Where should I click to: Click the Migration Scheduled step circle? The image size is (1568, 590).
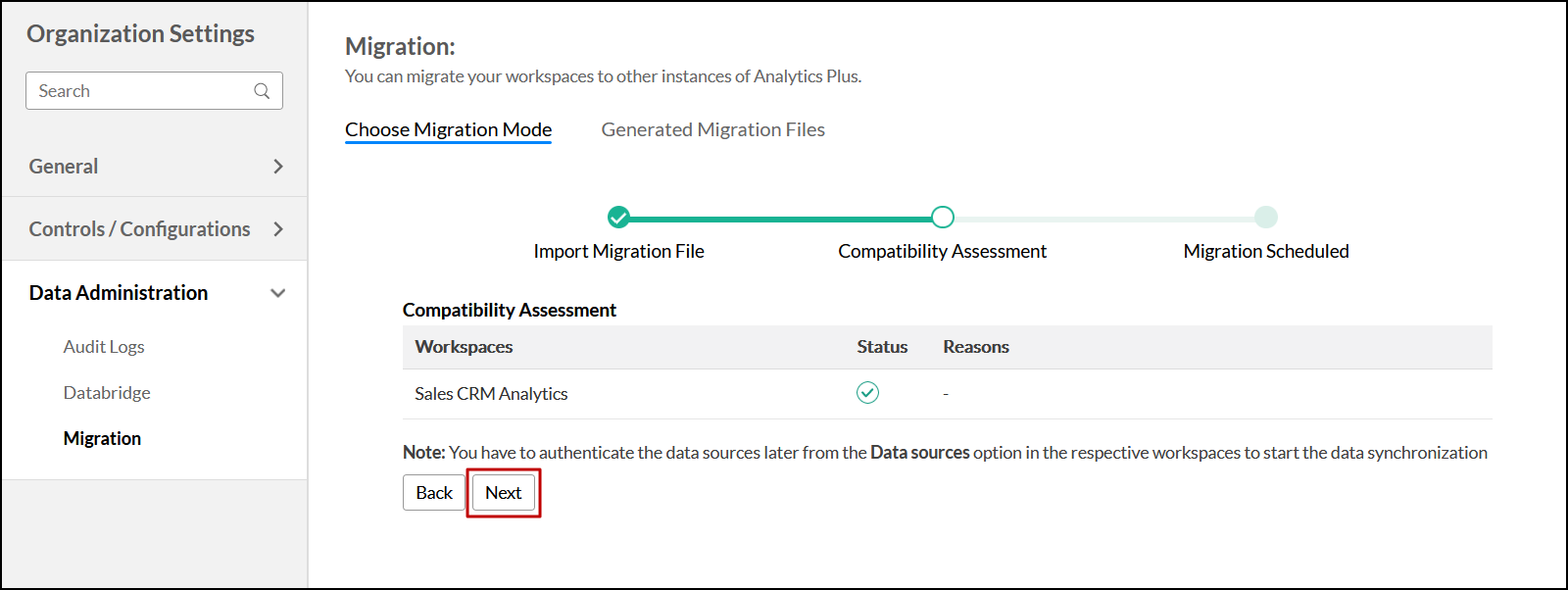[x=1266, y=217]
